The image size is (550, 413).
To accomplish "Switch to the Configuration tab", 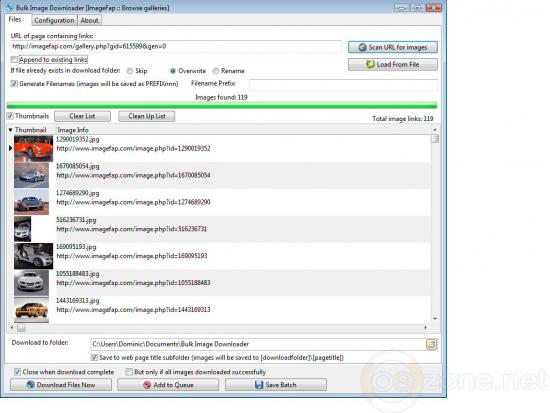I will click(x=54, y=20).
